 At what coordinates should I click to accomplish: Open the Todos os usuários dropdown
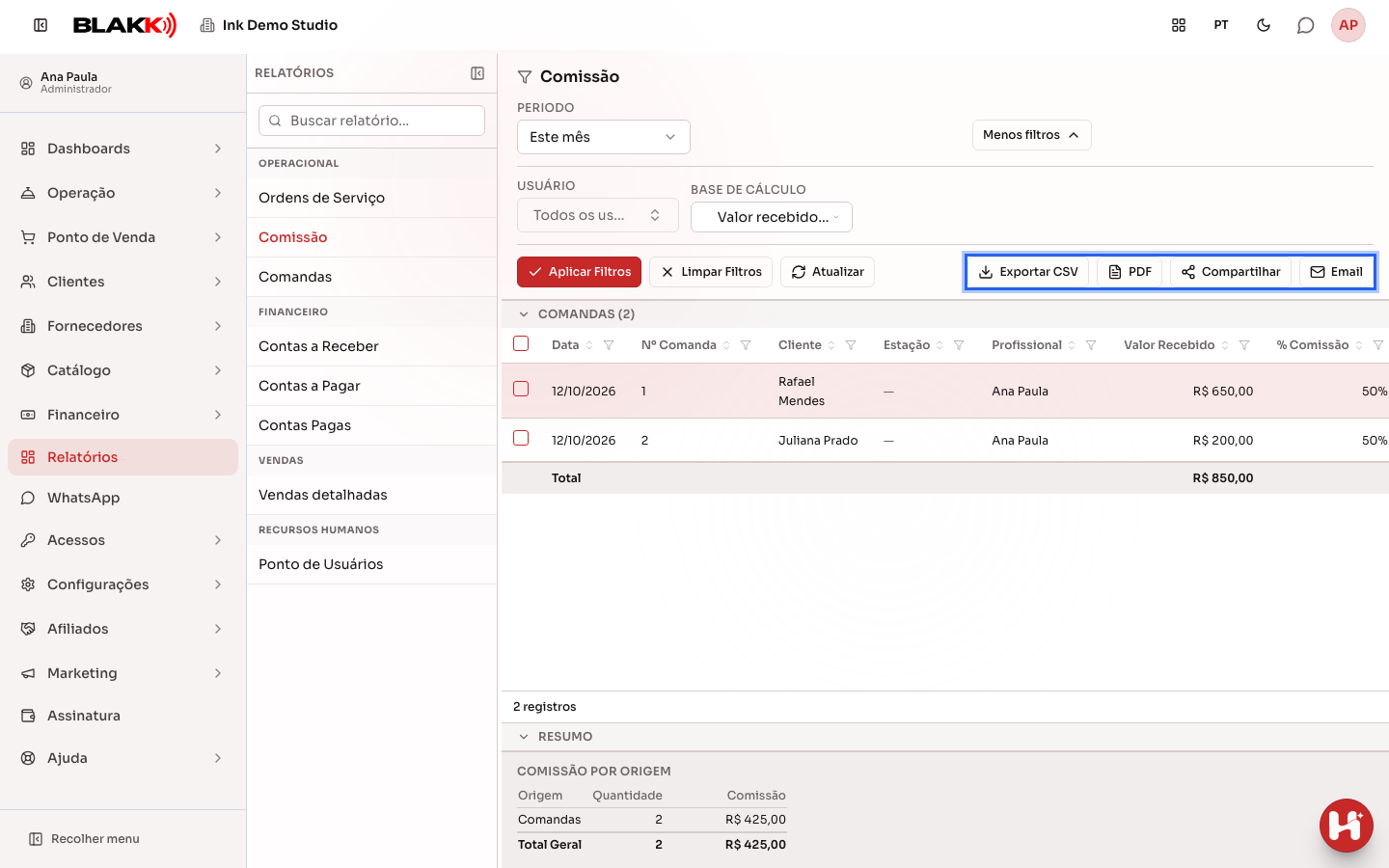point(598,215)
